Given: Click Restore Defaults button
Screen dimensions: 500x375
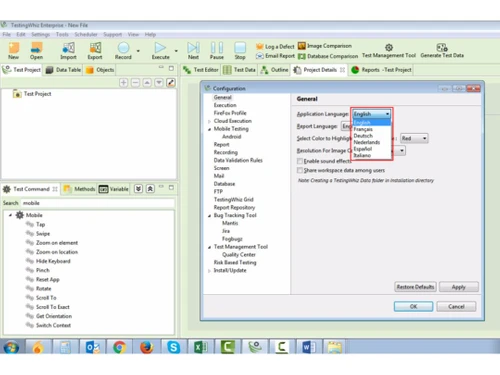Looking at the screenshot, I should [x=415, y=287].
